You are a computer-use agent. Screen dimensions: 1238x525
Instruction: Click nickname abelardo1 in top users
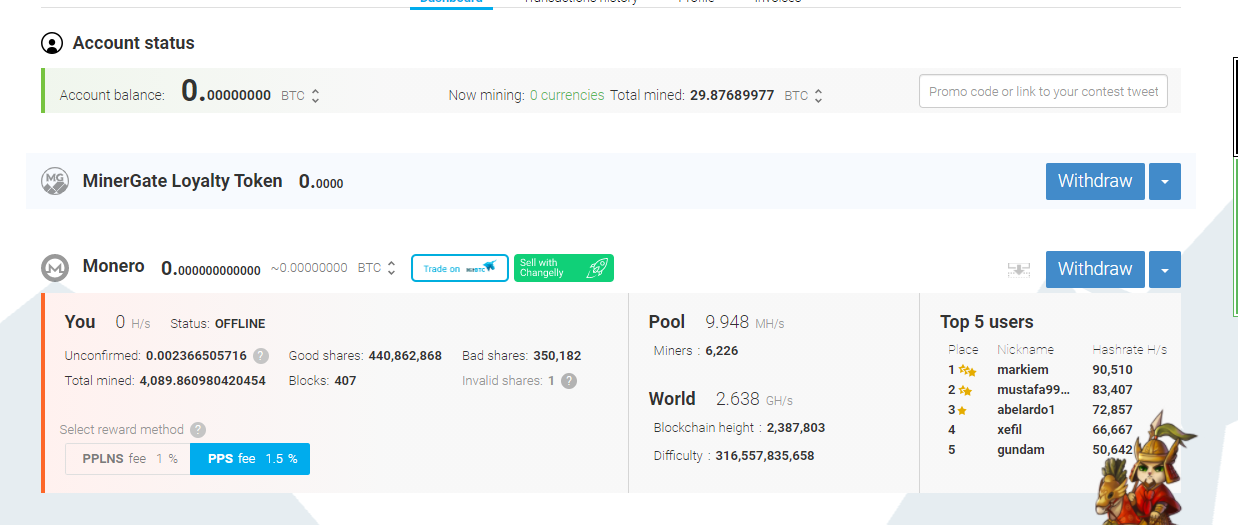[x=1026, y=410]
